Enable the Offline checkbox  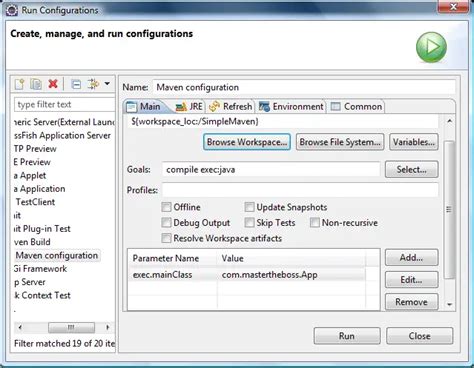[x=166, y=207]
